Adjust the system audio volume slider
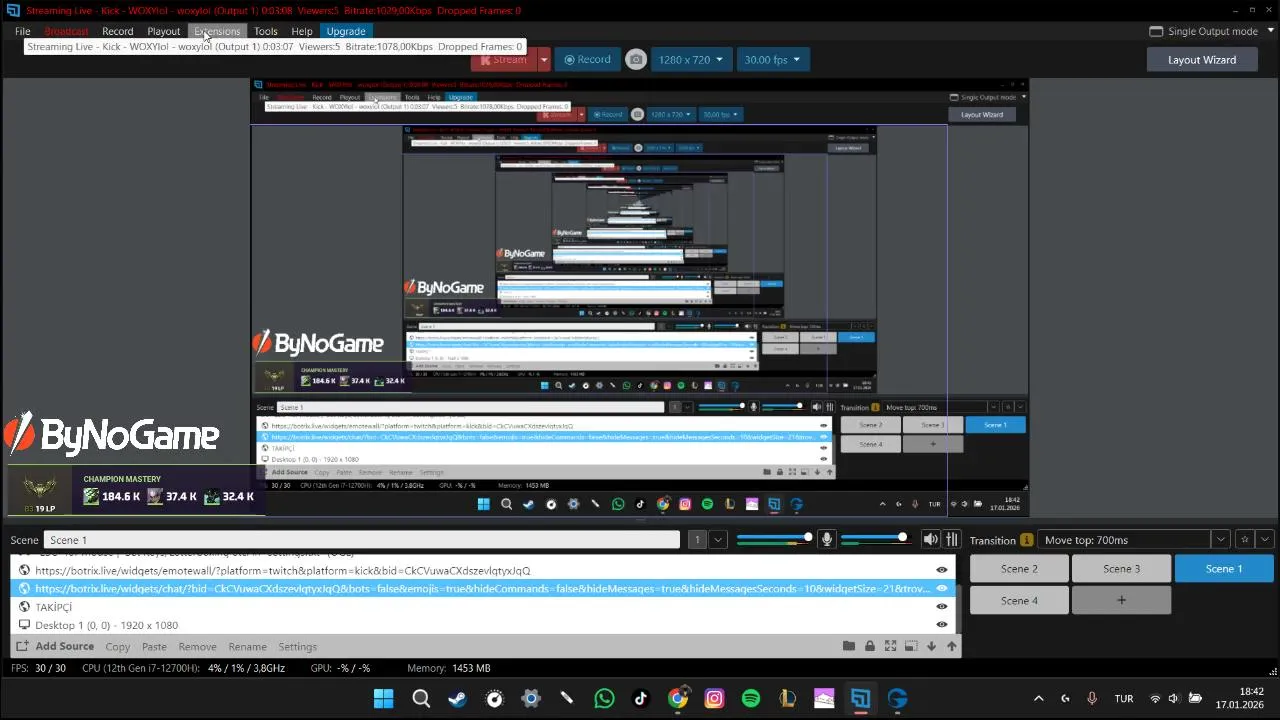This screenshot has height=720, width=1280. point(875,539)
